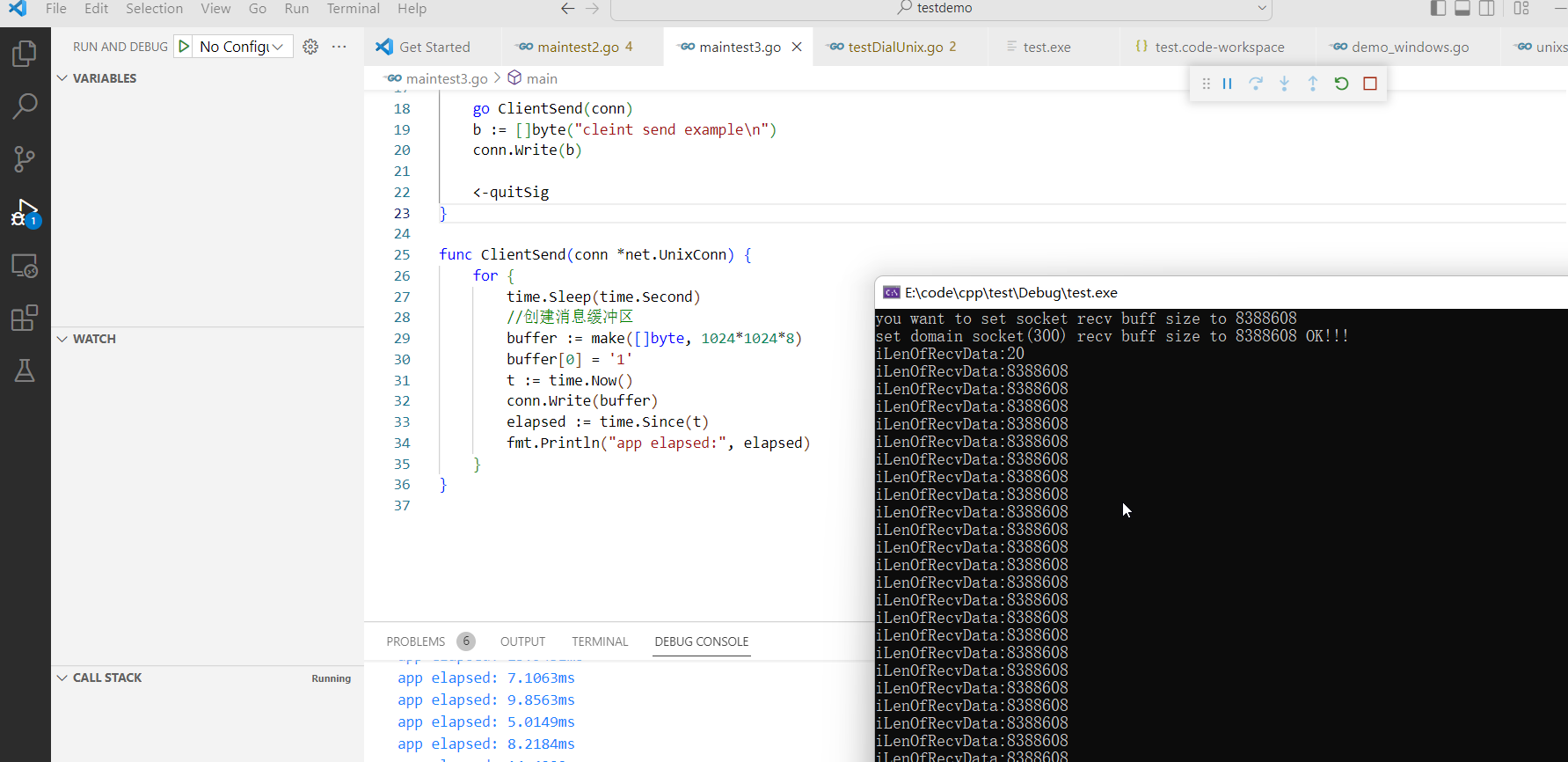Toggle the secondary side bar layout icon
This screenshot has height=762, width=1568.
click(1486, 8)
